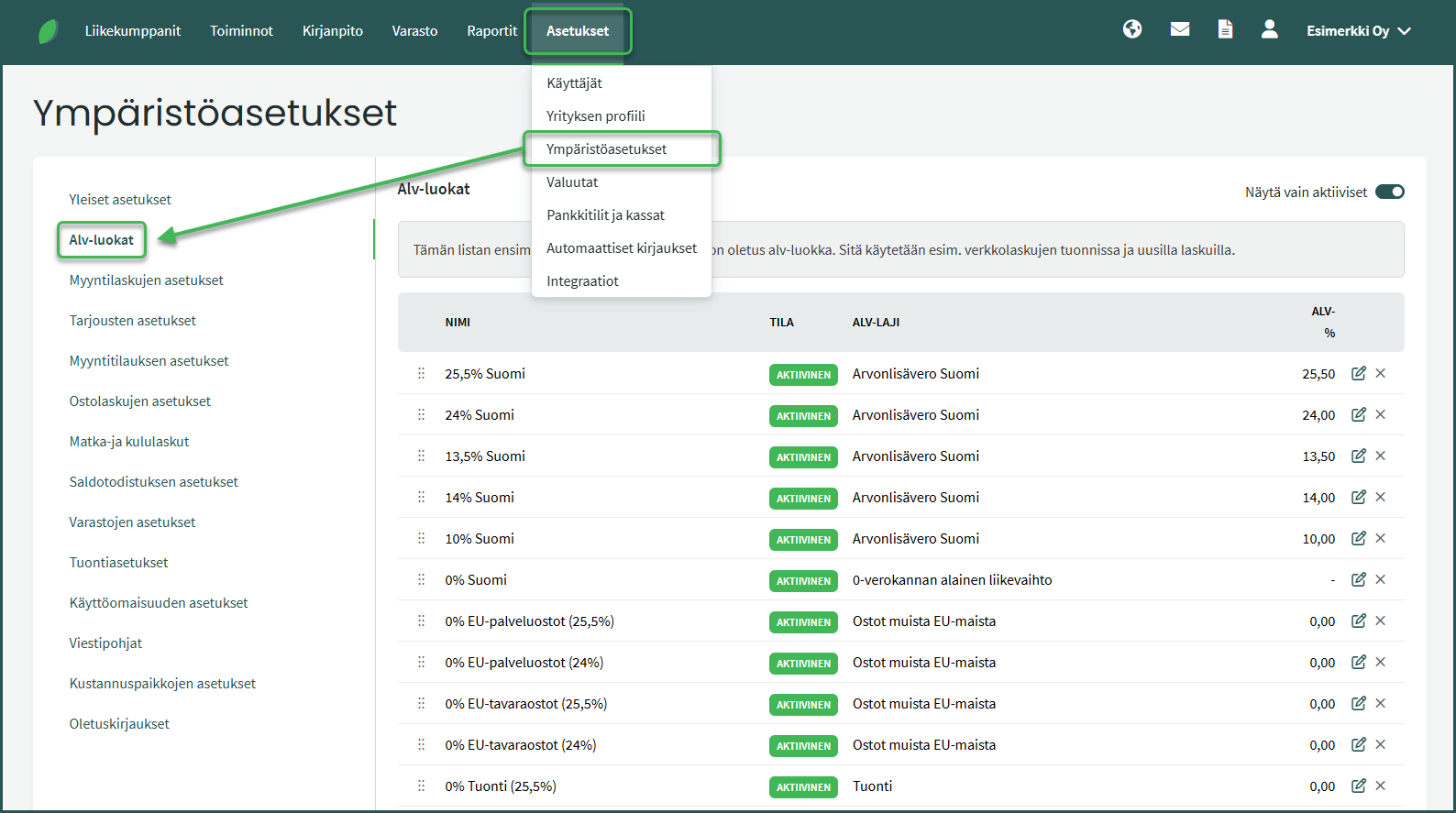Viewport: 1456px width, 813px height.
Task: Remove the 10% Suomi VAT class
Action: tap(1381, 538)
